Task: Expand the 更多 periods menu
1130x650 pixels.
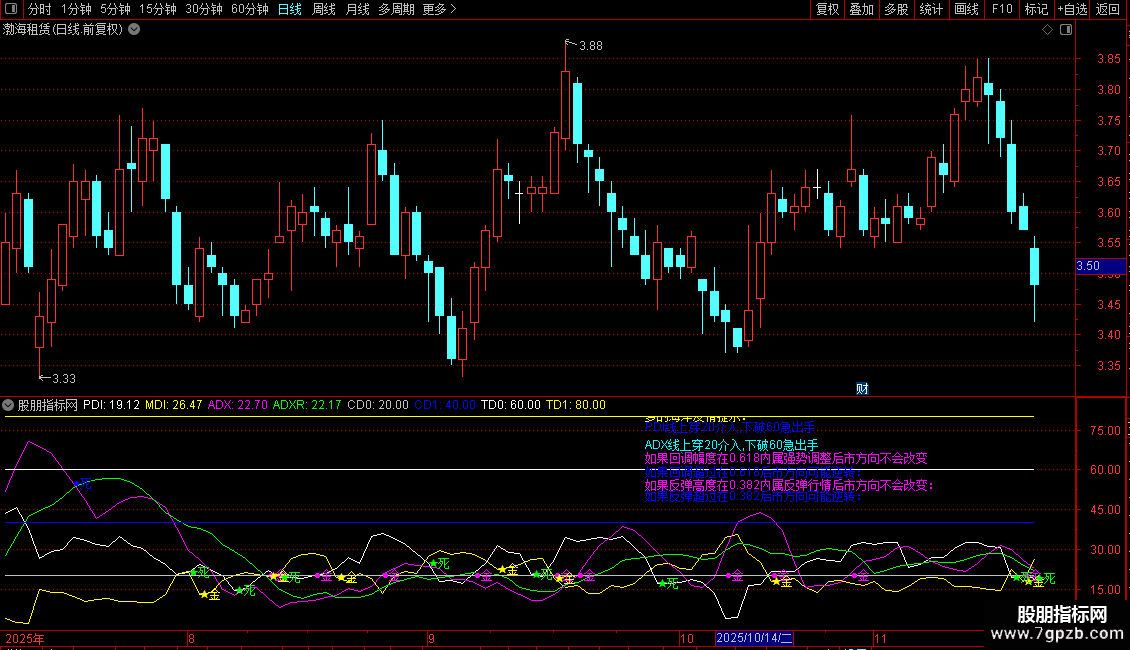Action: [439, 10]
